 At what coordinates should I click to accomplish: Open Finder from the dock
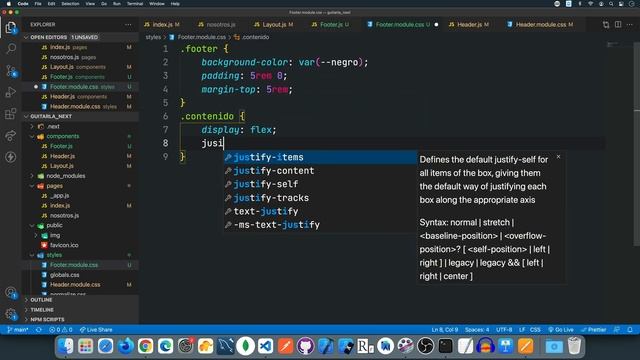tap(65, 346)
